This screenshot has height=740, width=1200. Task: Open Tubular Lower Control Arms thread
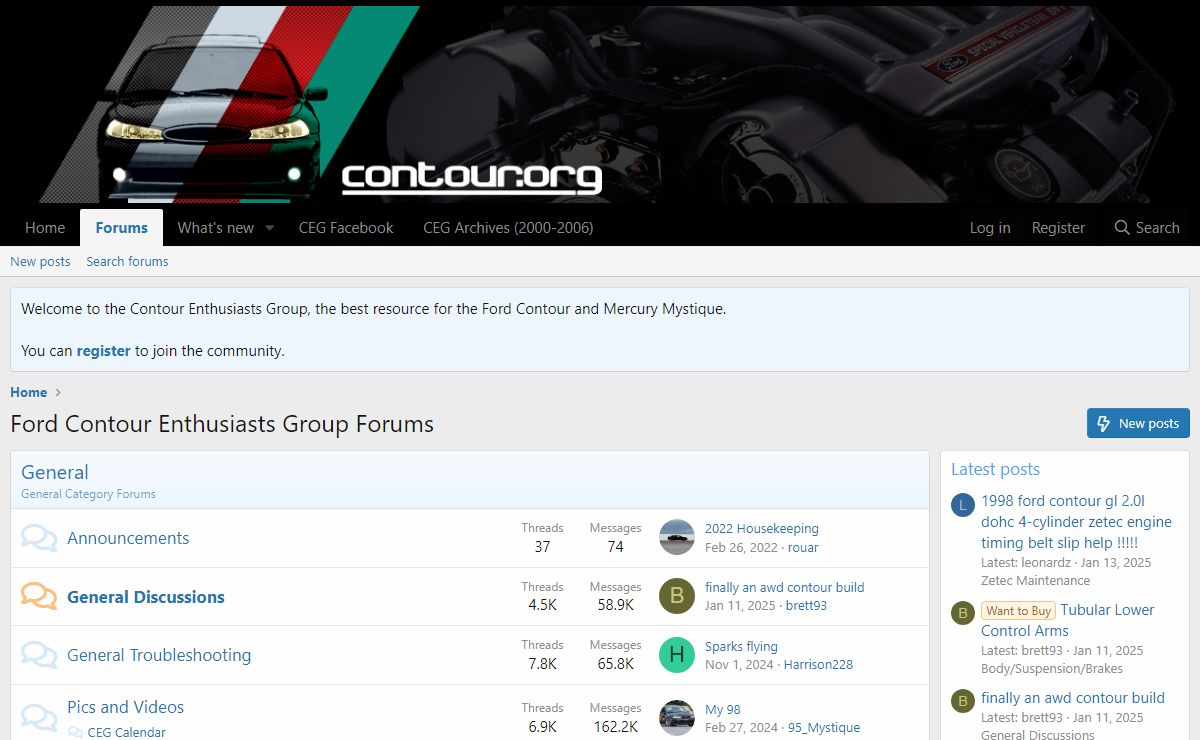pos(1068,620)
